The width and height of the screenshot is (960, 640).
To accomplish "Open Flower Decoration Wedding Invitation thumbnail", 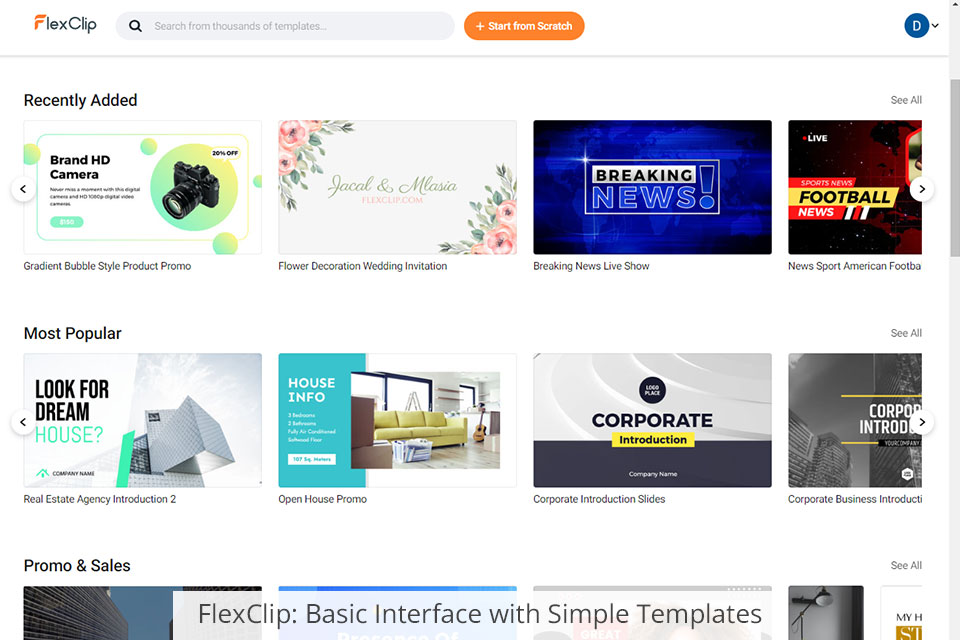I will (x=397, y=187).
